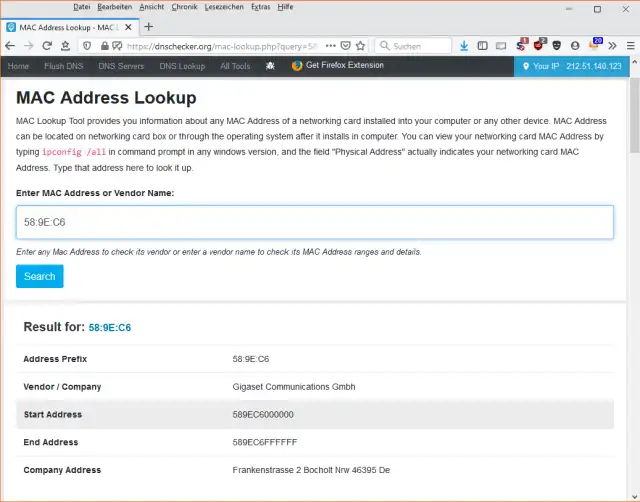The height and width of the screenshot is (502, 640).
Task: Expand the page actions three-dots menu
Action: point(331,46)
